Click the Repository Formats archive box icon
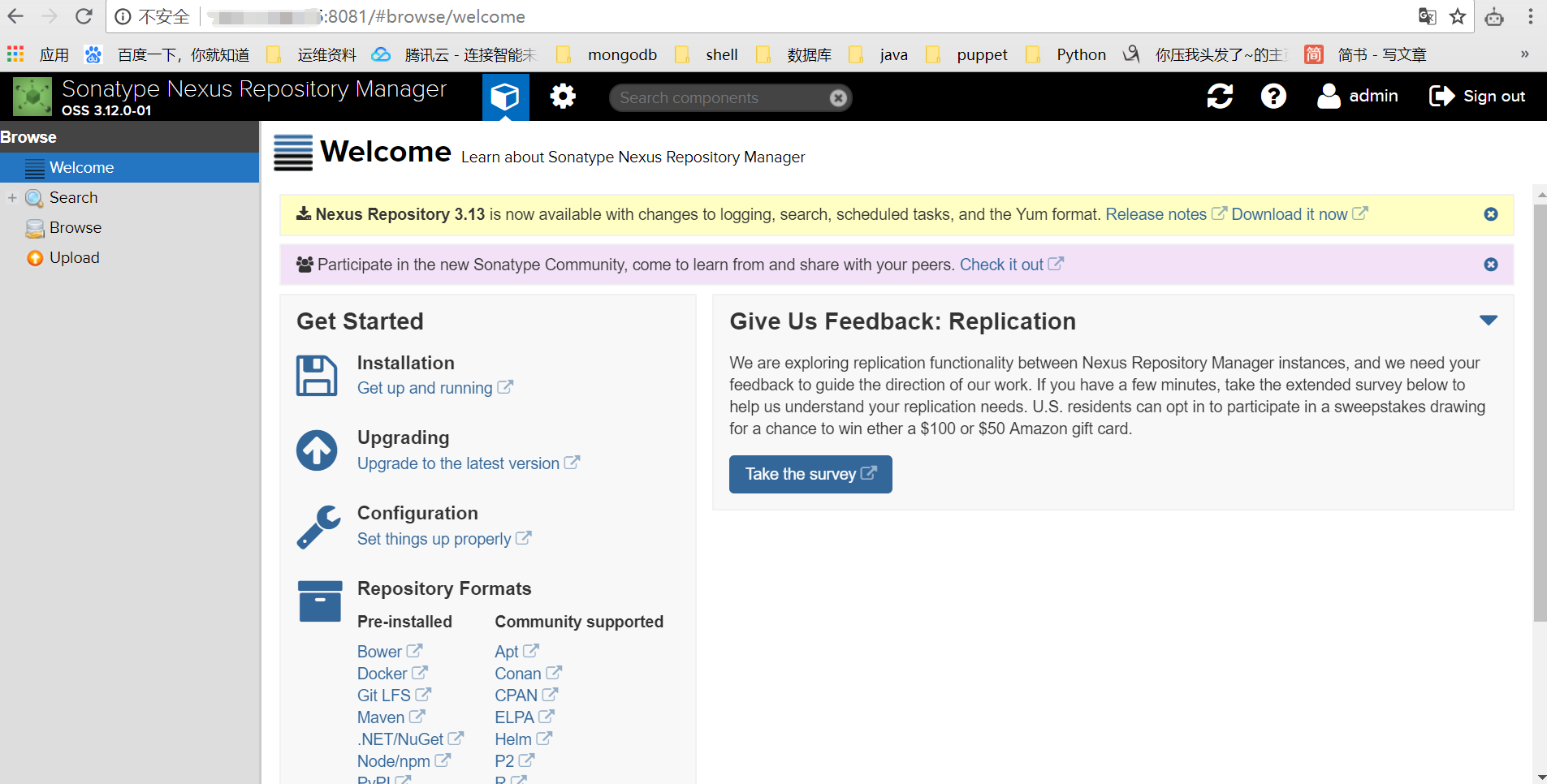Viewport: 1547px width, 784px height. pyautogui.click(x=320, y=601)
